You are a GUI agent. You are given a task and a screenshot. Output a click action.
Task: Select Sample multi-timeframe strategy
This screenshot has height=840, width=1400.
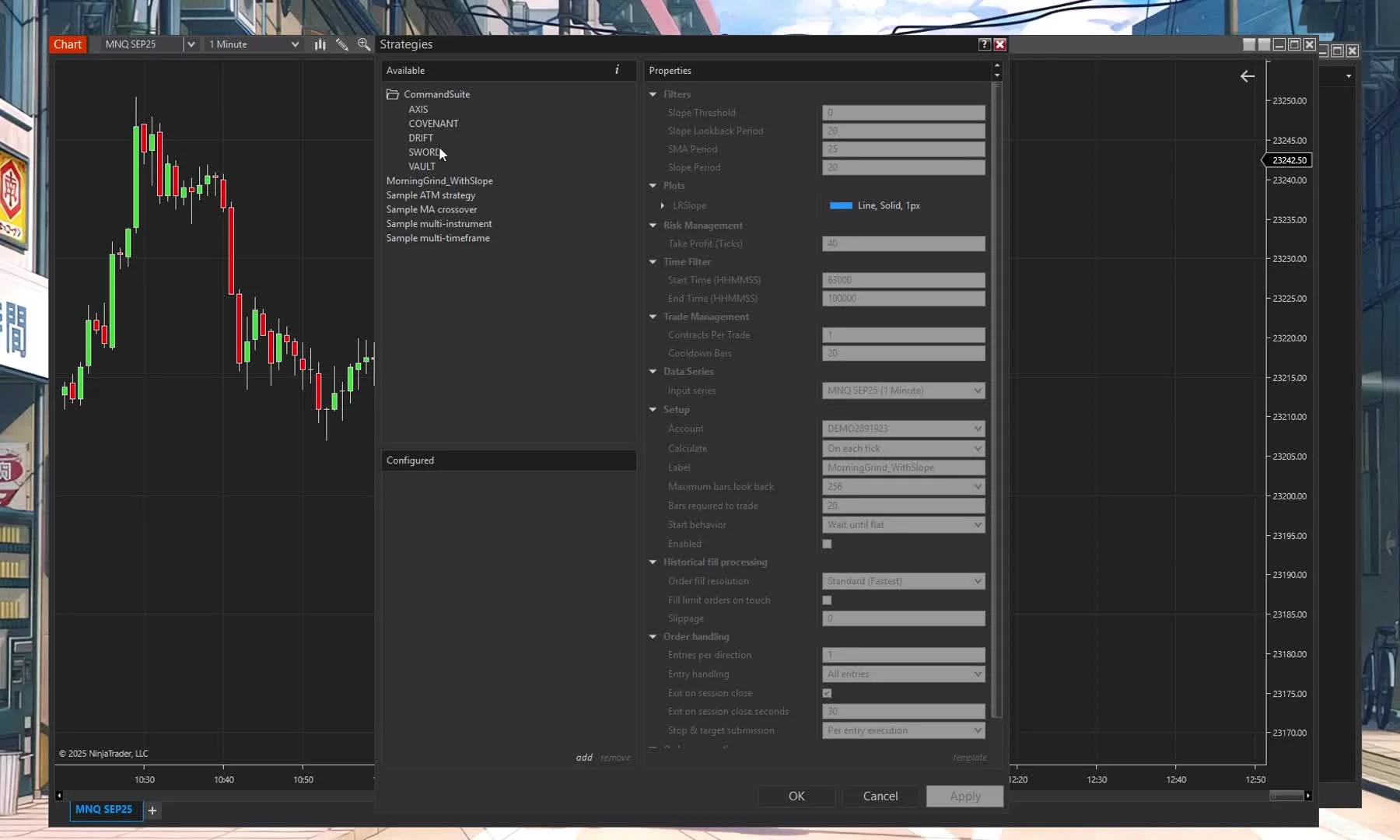pos(438,238)
